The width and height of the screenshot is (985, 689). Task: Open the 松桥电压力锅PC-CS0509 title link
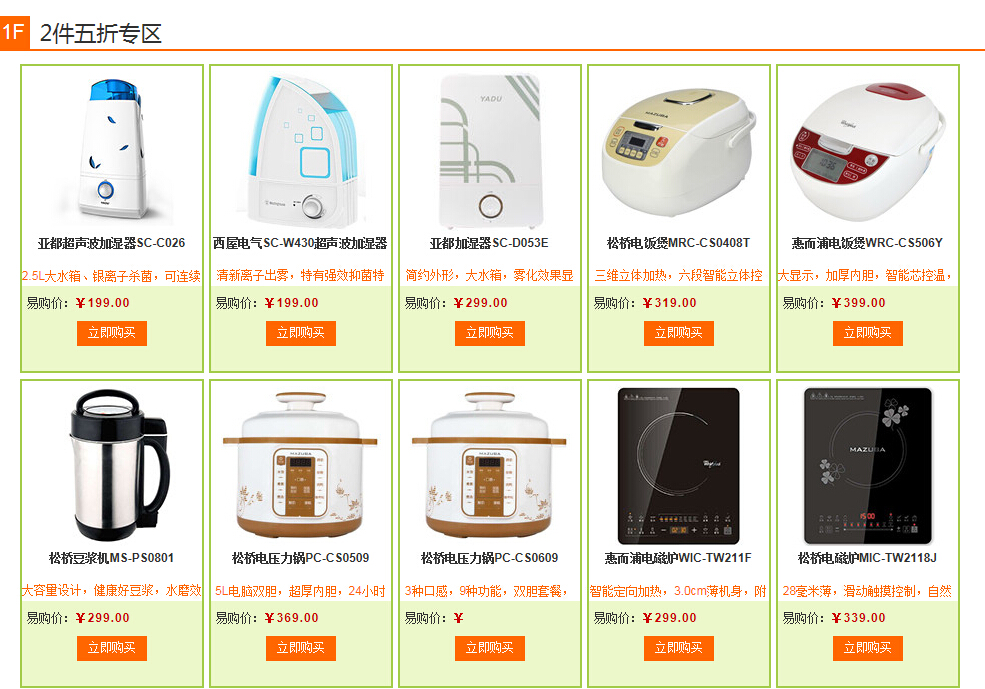pos(301,558)
